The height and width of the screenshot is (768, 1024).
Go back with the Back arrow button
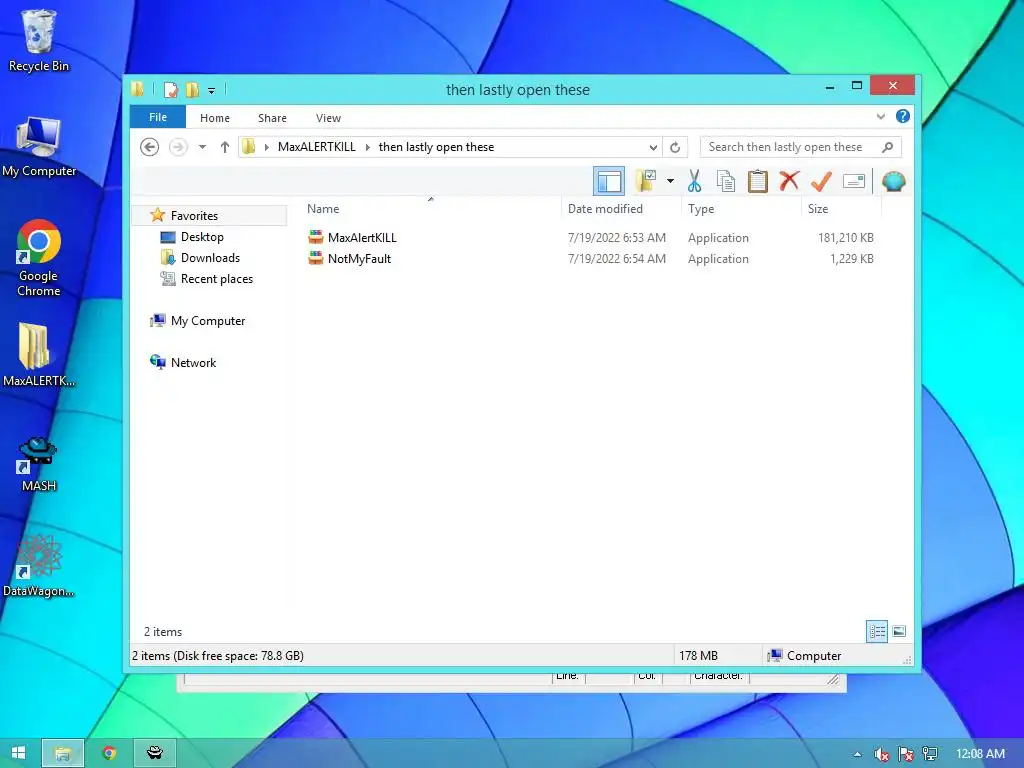150,147
